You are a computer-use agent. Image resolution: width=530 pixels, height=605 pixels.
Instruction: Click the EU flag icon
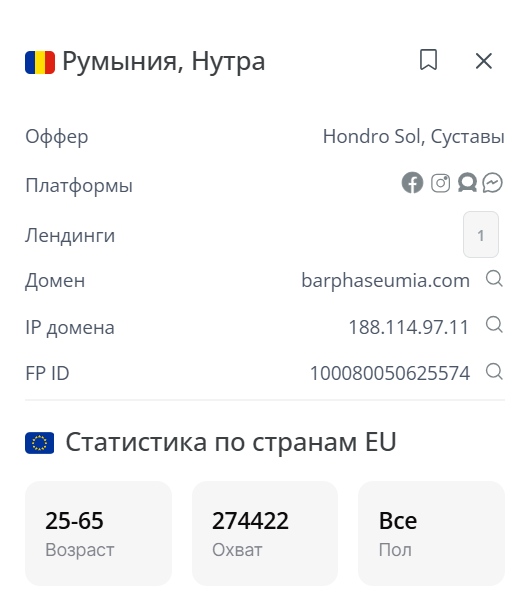pyautogui.click(x=39, y=443)
